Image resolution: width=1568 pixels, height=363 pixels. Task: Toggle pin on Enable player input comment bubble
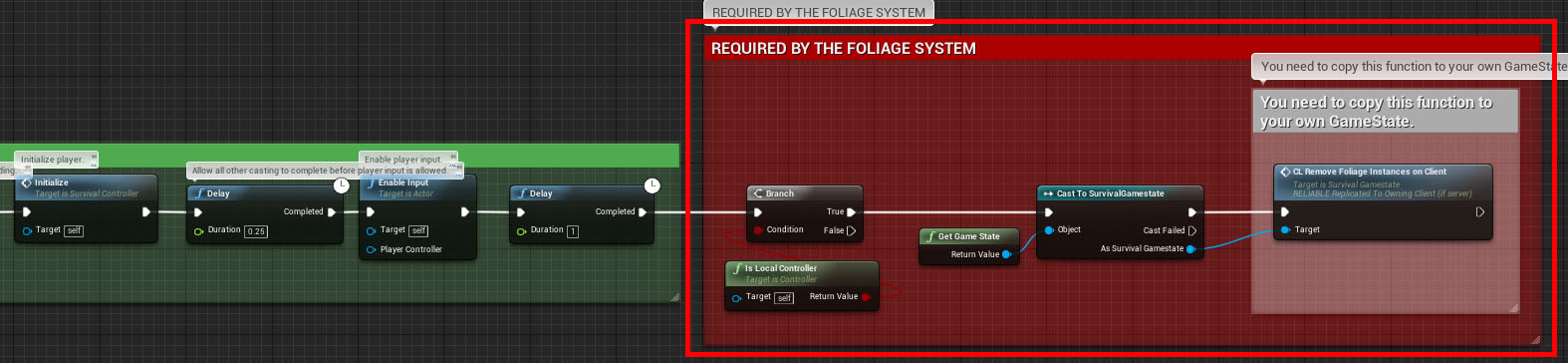452,156
